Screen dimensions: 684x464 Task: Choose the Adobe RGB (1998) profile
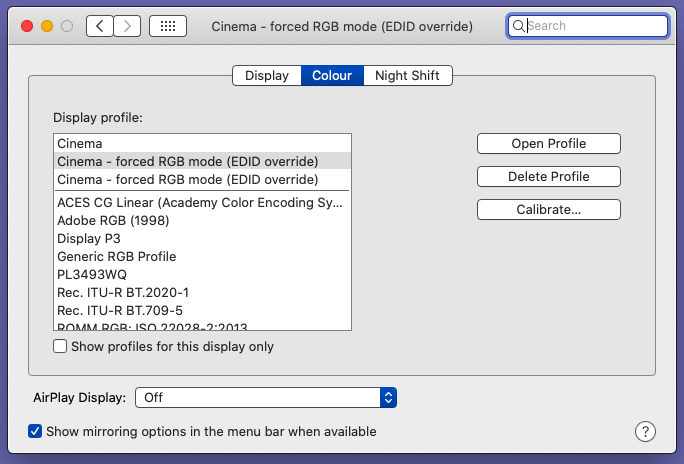(x=202, y=220)
